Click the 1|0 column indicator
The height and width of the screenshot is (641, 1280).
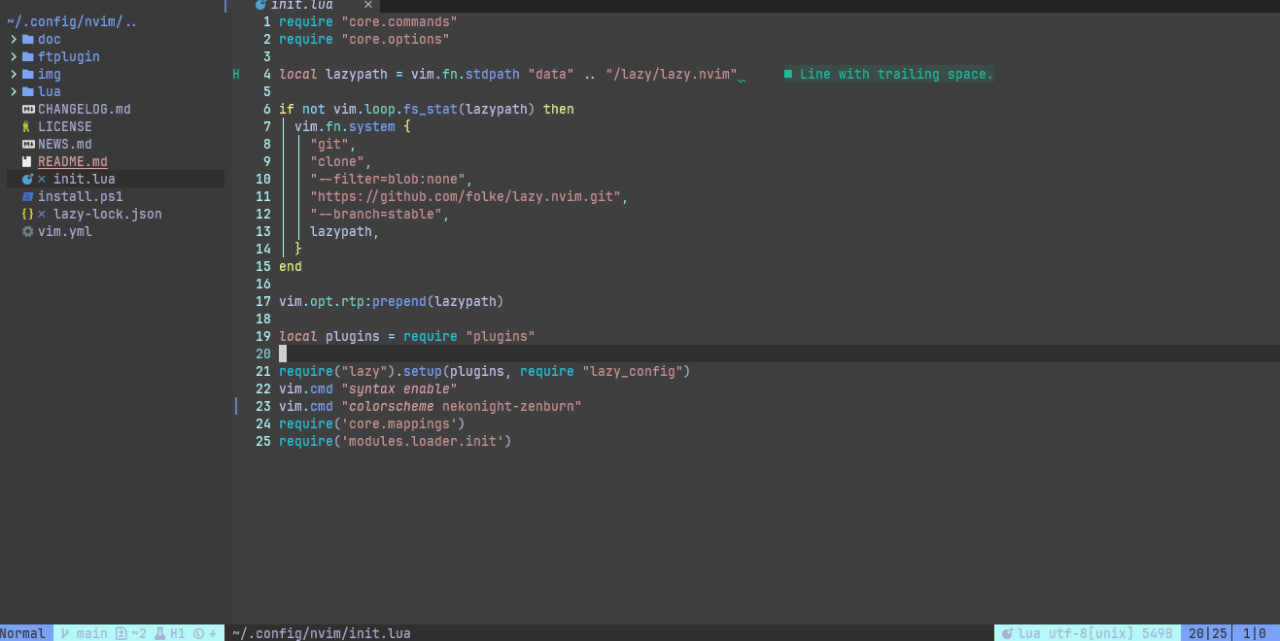point(1254,633)
